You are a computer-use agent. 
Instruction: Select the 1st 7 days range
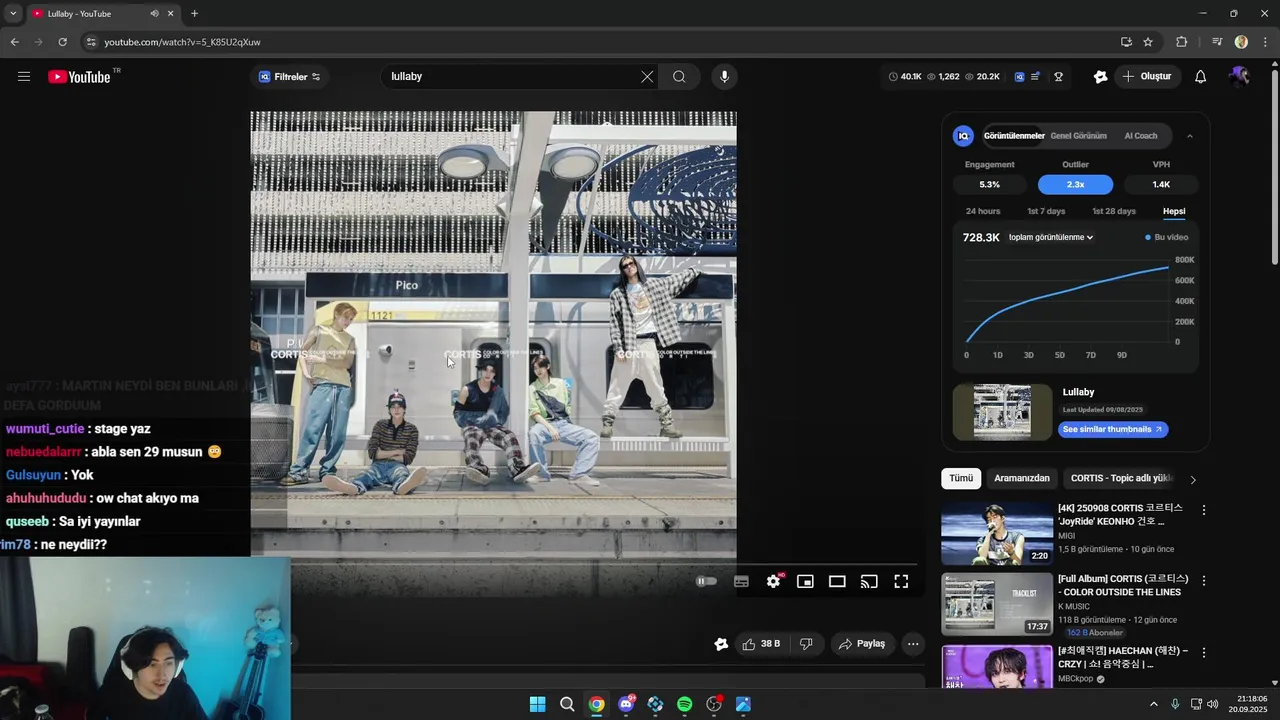pos(1046,211)
